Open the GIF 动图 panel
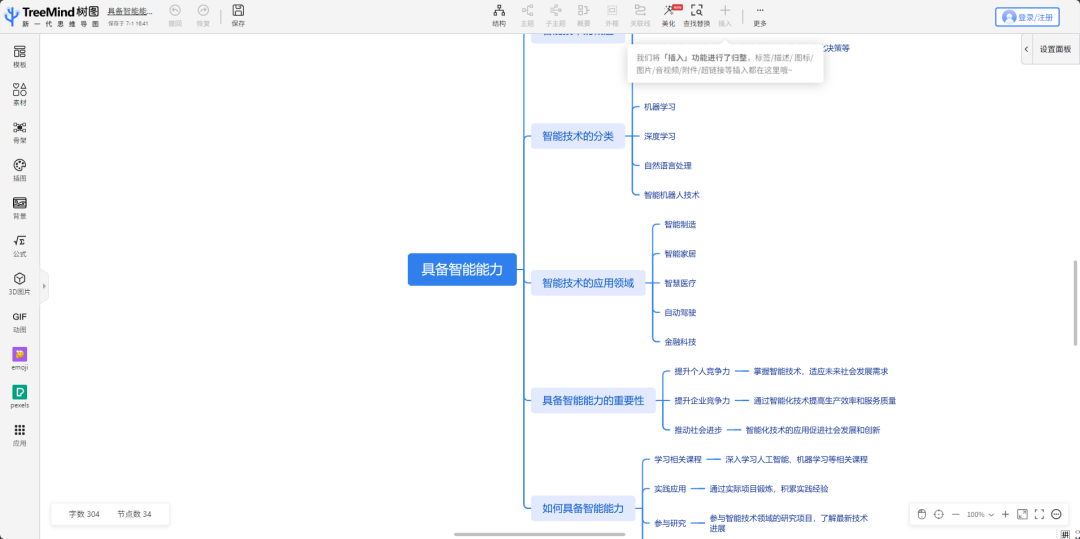The width and height of the screenshot is (1080, 539). point(19,321)
